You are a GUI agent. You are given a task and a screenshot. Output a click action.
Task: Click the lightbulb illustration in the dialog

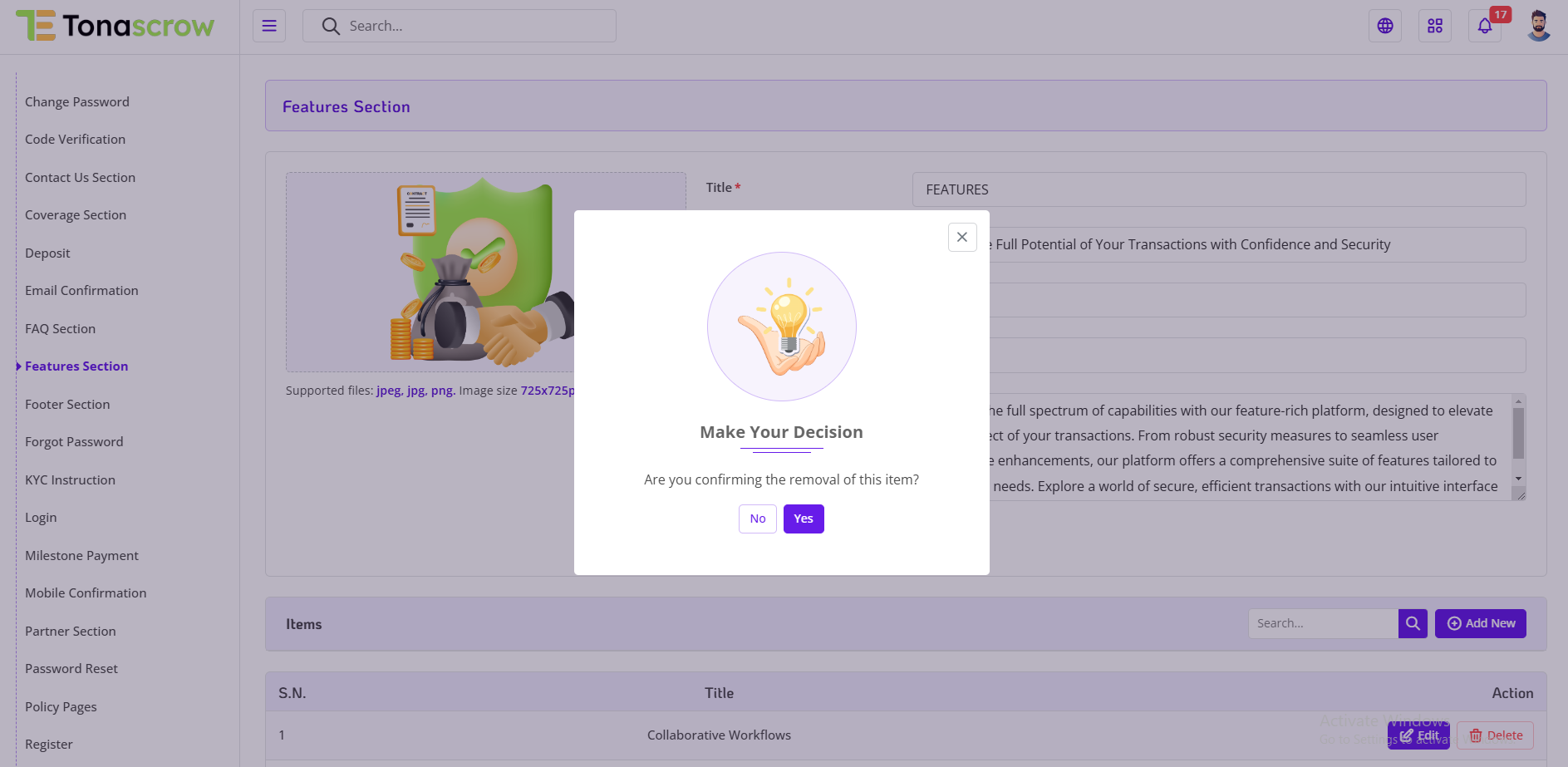[x=781, y=327]
